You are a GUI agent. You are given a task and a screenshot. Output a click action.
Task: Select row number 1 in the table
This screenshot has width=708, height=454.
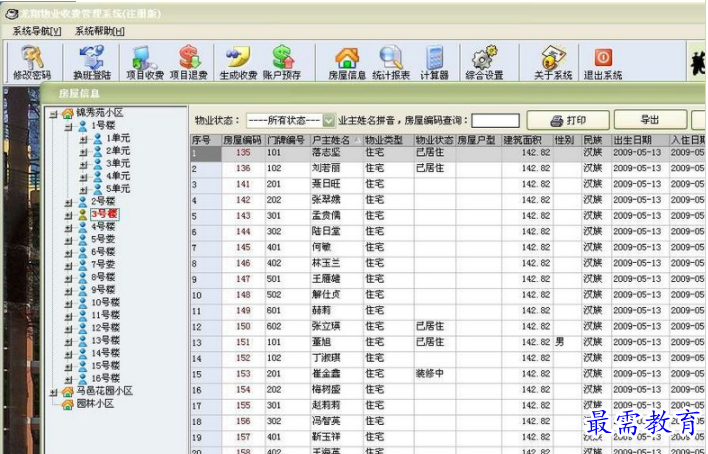coord(206,154)
